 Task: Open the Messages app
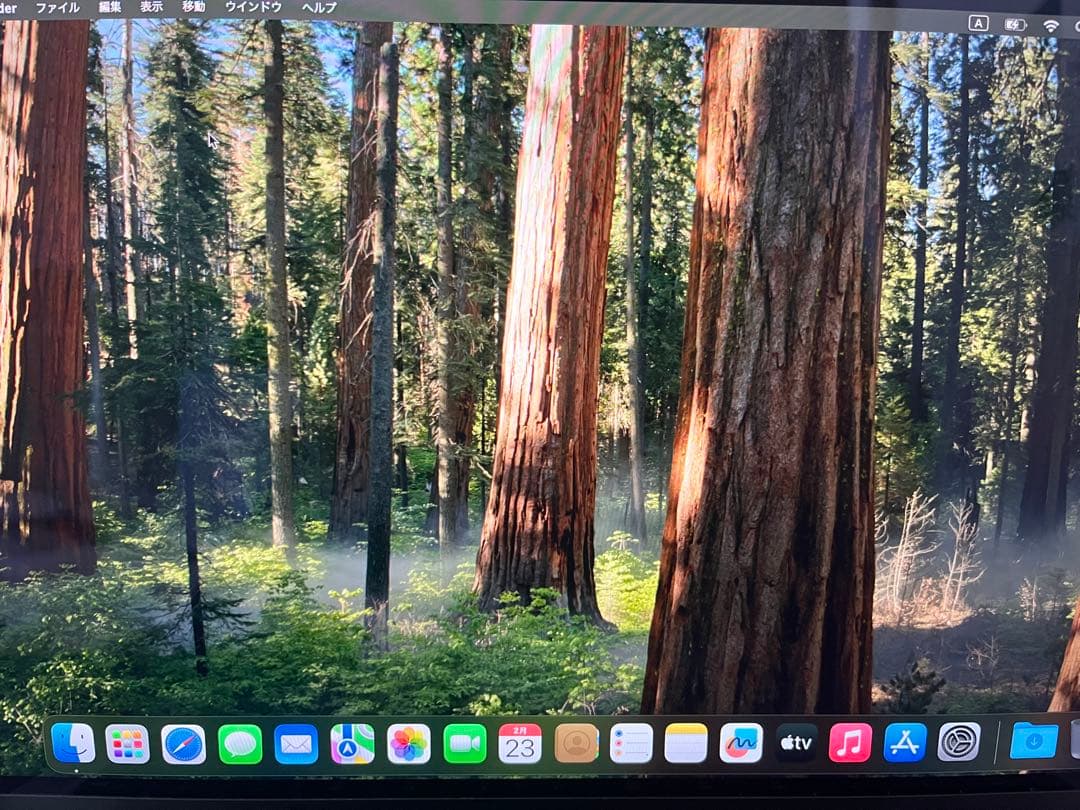[240, 744]
